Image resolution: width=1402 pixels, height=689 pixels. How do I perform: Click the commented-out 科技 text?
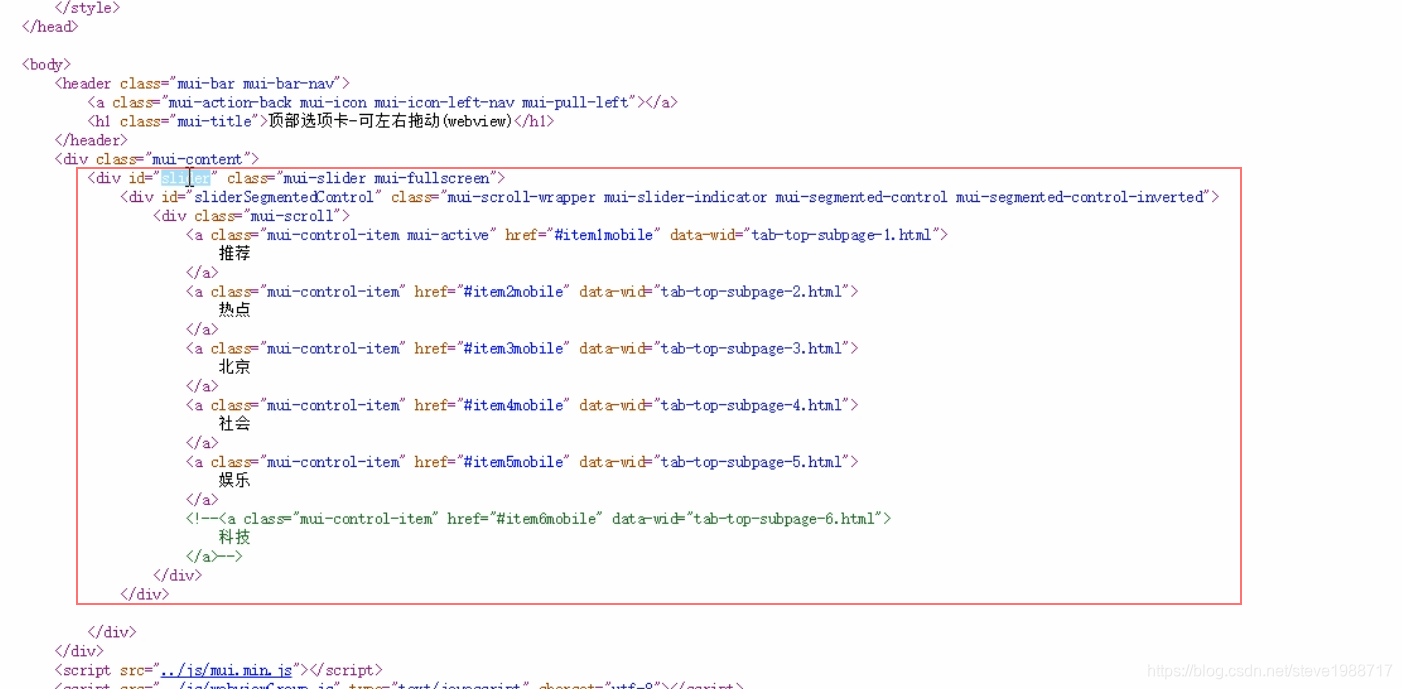[235, 537]
